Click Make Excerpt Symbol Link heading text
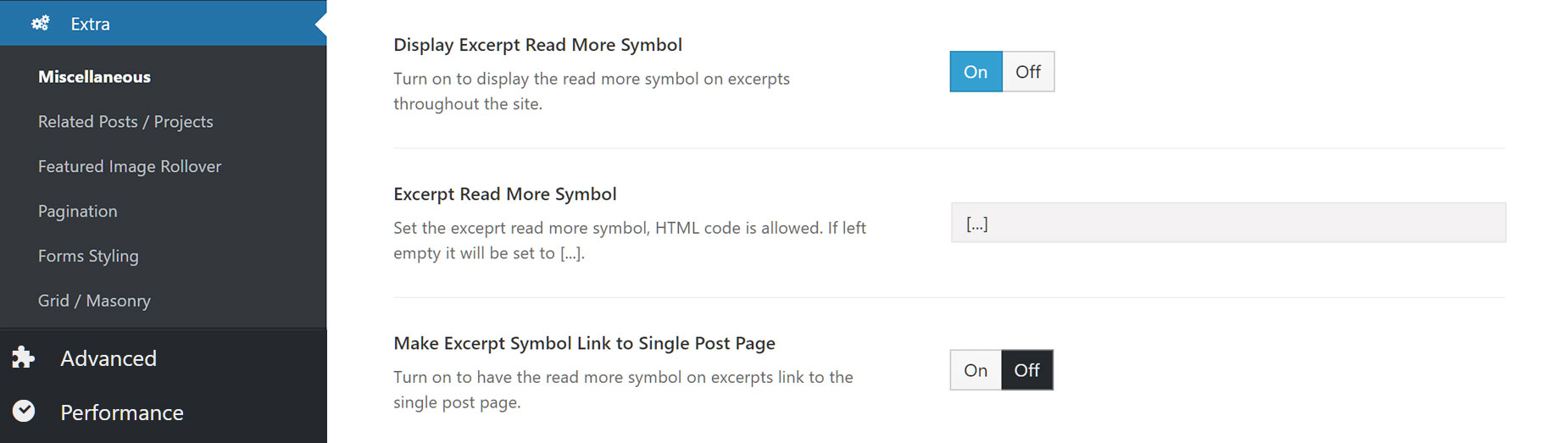 coord(584,343)
